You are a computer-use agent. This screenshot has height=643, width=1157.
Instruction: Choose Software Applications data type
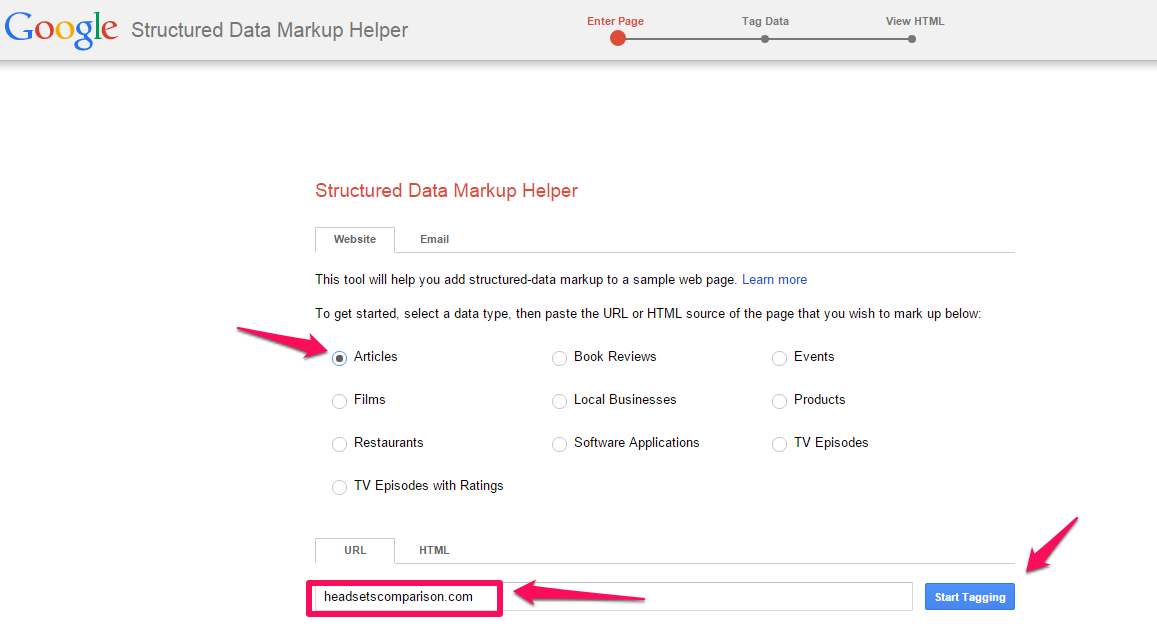coord(559,444)
